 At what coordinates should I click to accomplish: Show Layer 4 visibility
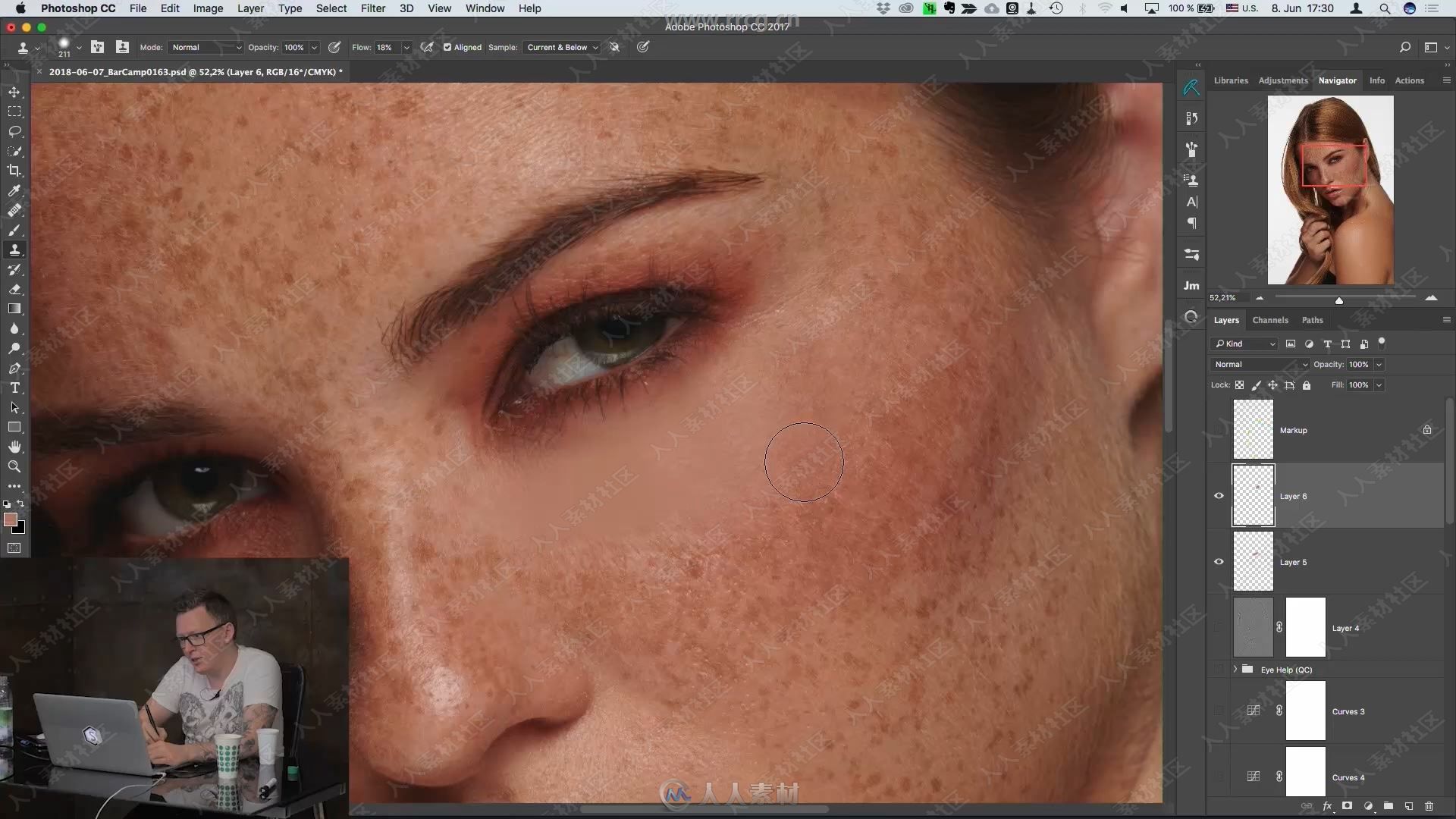(1219, 628)
